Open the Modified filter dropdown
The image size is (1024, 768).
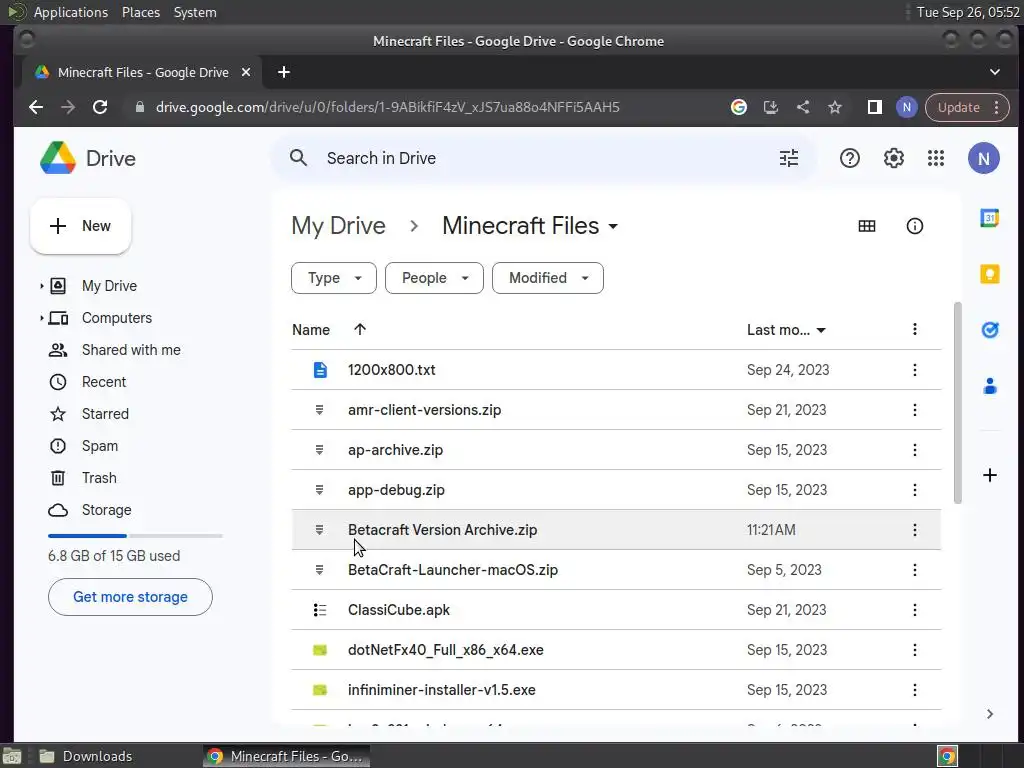pyautogui.click(x=547, y=278)
